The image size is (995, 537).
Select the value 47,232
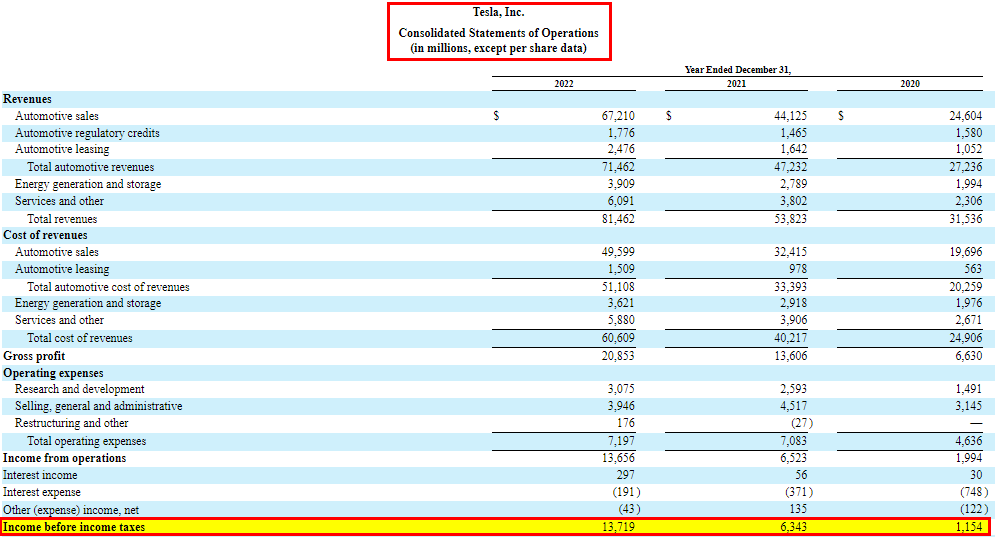(791, 167)
